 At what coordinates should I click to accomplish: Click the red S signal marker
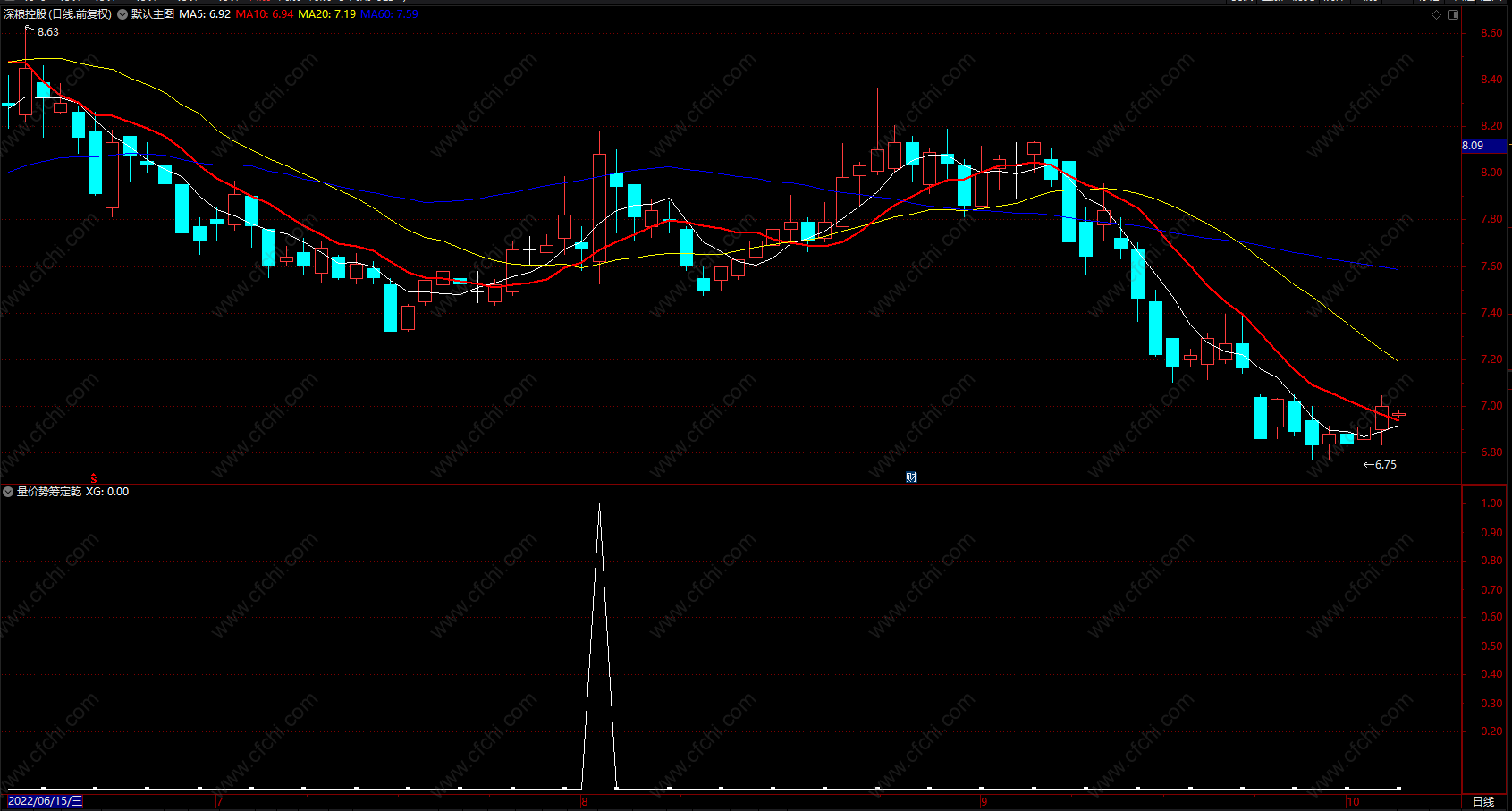click(94, 478)
